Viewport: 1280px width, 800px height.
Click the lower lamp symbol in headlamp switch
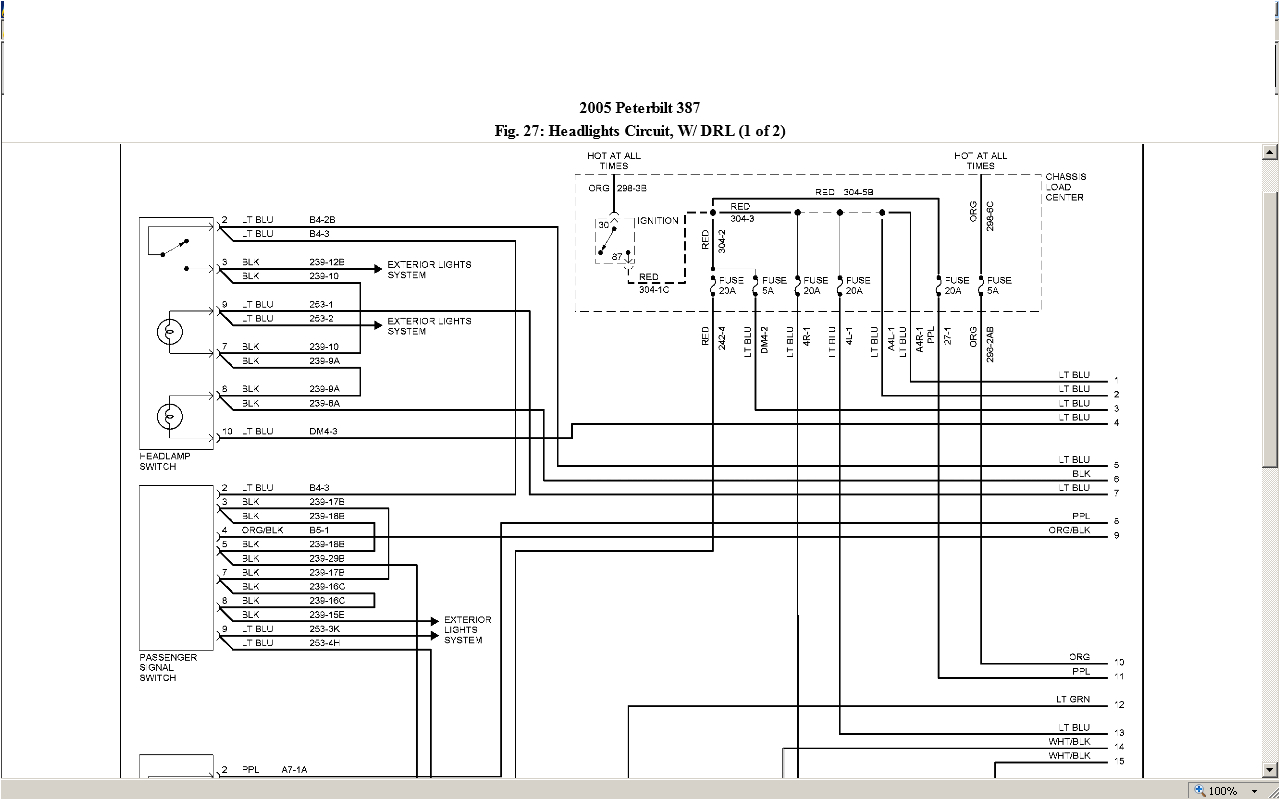click(x=169, y=415)
